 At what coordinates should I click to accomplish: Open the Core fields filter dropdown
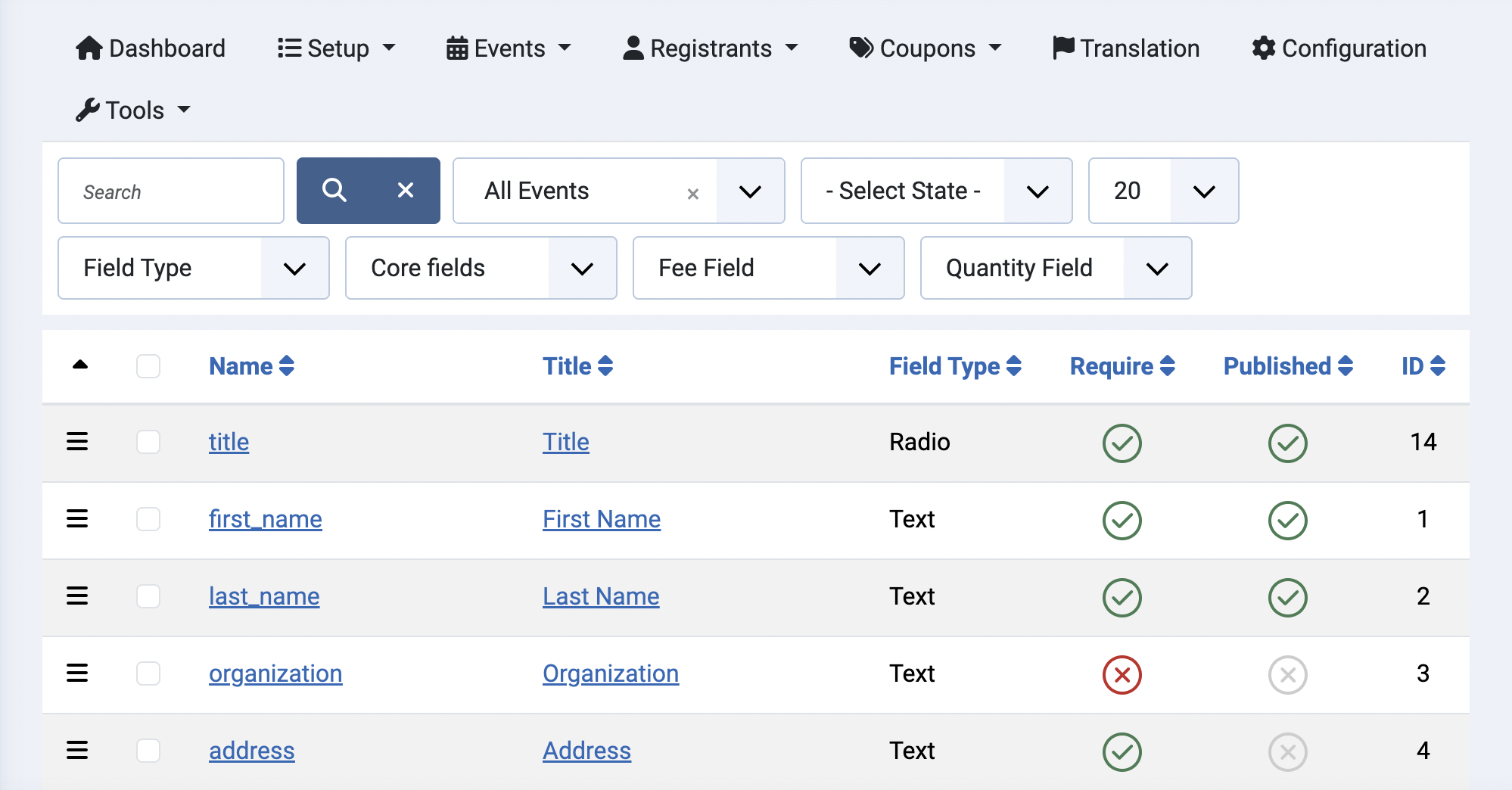point(481,268)
